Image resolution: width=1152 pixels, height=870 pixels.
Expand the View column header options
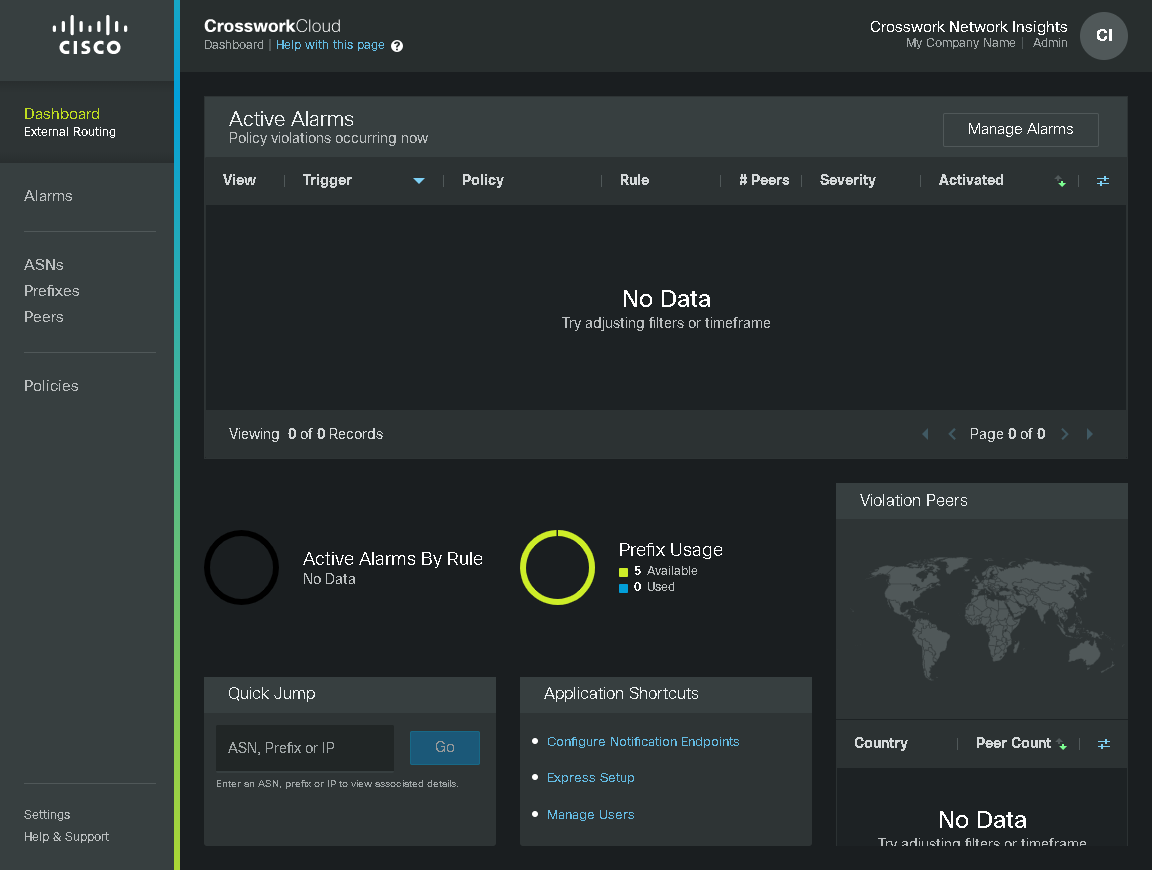point(239,180)
